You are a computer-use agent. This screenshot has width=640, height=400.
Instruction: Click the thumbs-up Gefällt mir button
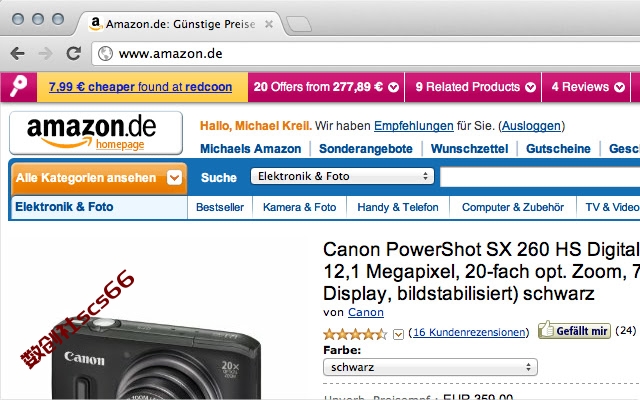point(574,330)
